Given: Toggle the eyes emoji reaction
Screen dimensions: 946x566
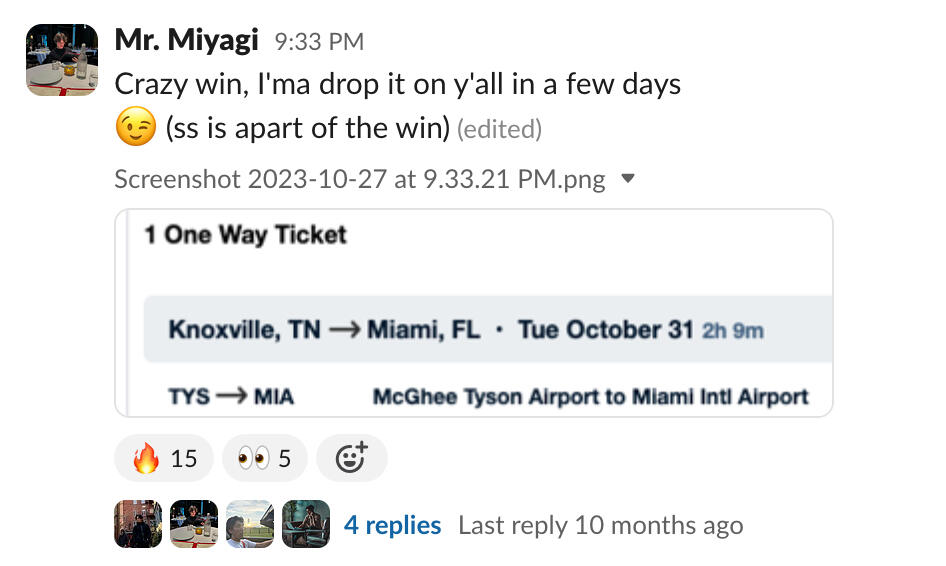Looking at the screenshot, I should pyautogui.click(x=264, y=459).
